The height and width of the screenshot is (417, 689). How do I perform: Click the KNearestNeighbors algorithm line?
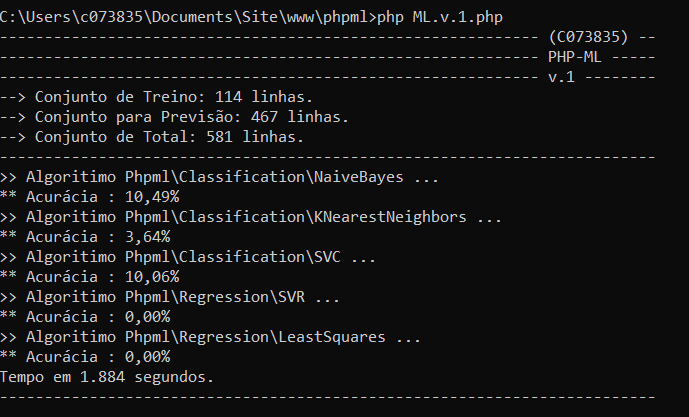point(250,217)
